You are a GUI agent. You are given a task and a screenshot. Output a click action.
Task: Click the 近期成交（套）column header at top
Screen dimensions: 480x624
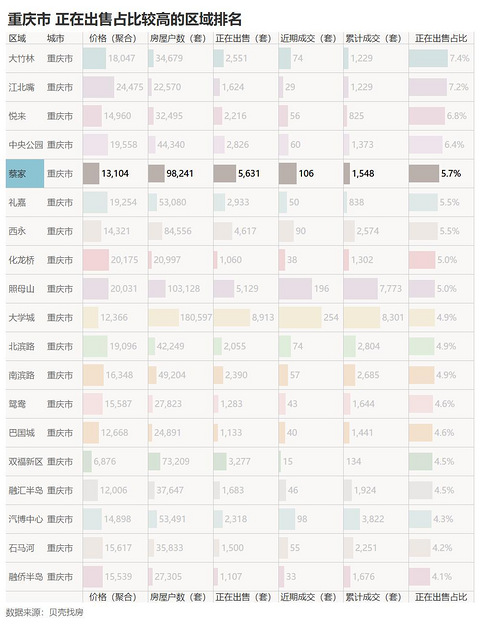coord(308,38)
